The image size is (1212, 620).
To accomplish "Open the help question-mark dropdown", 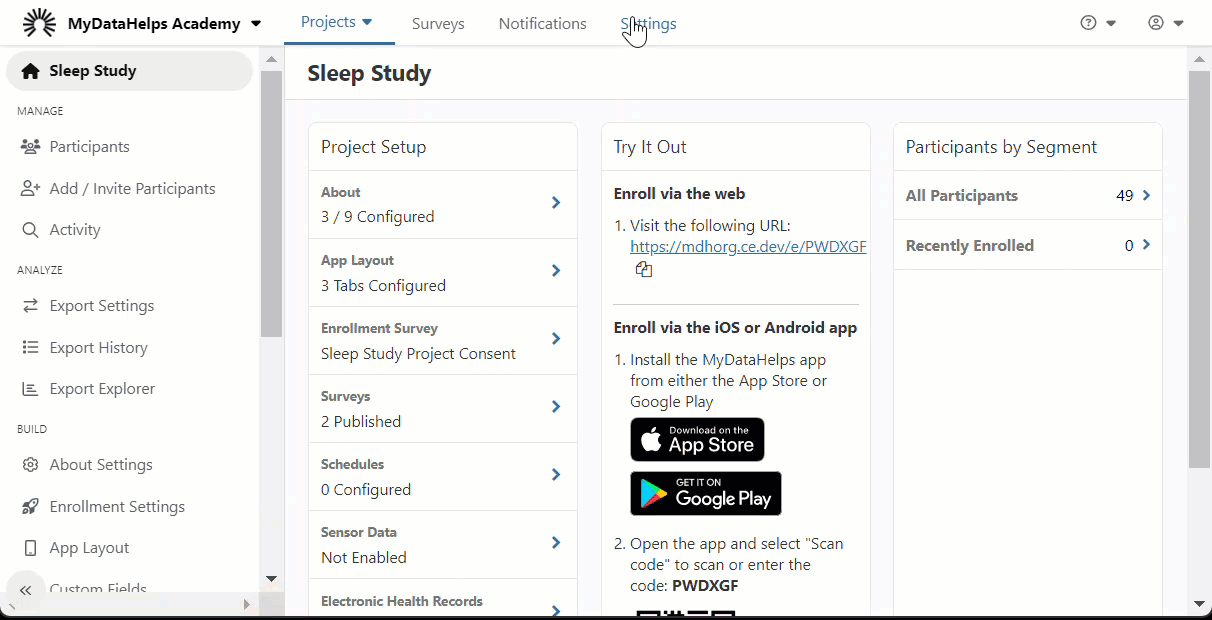I will [1098, 23].
